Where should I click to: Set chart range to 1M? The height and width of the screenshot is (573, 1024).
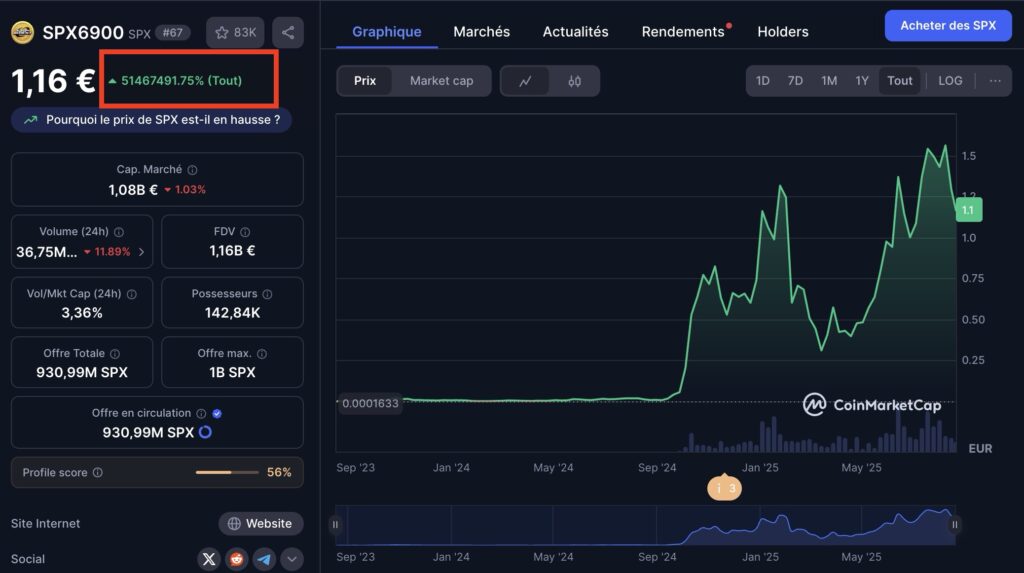(x=829, y=81)
